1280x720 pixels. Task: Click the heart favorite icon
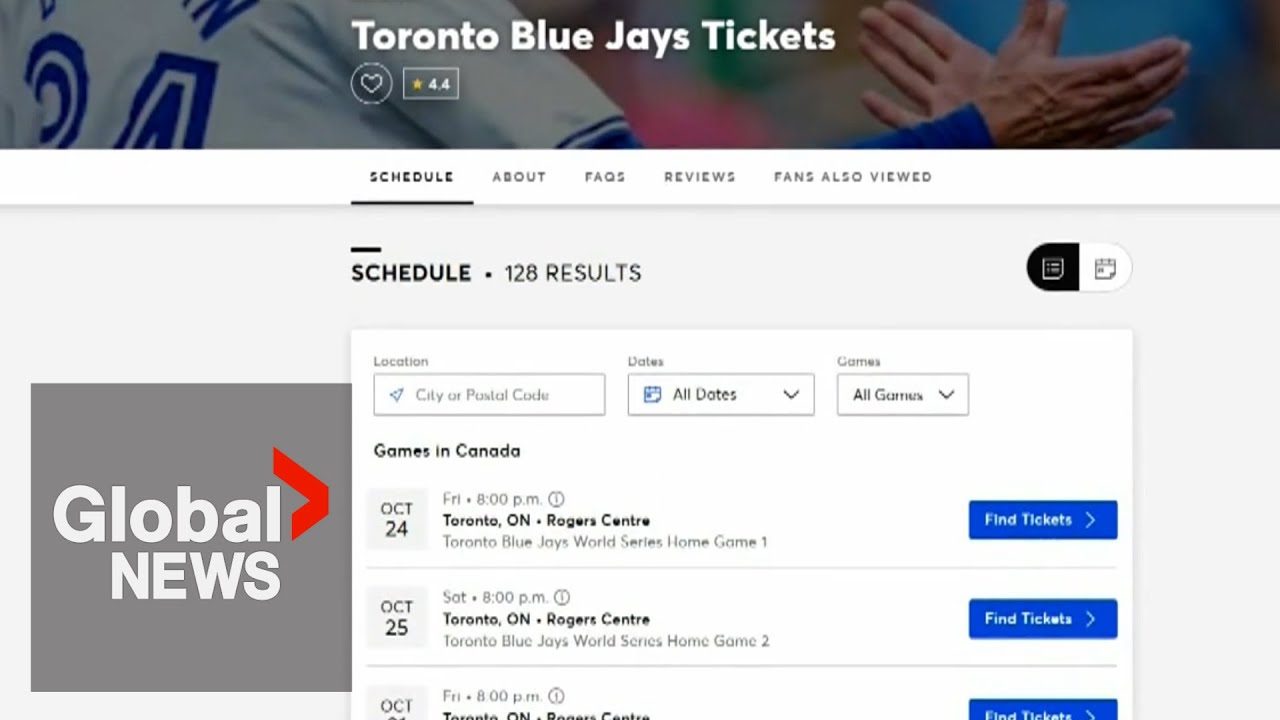[x=371, y=84]
